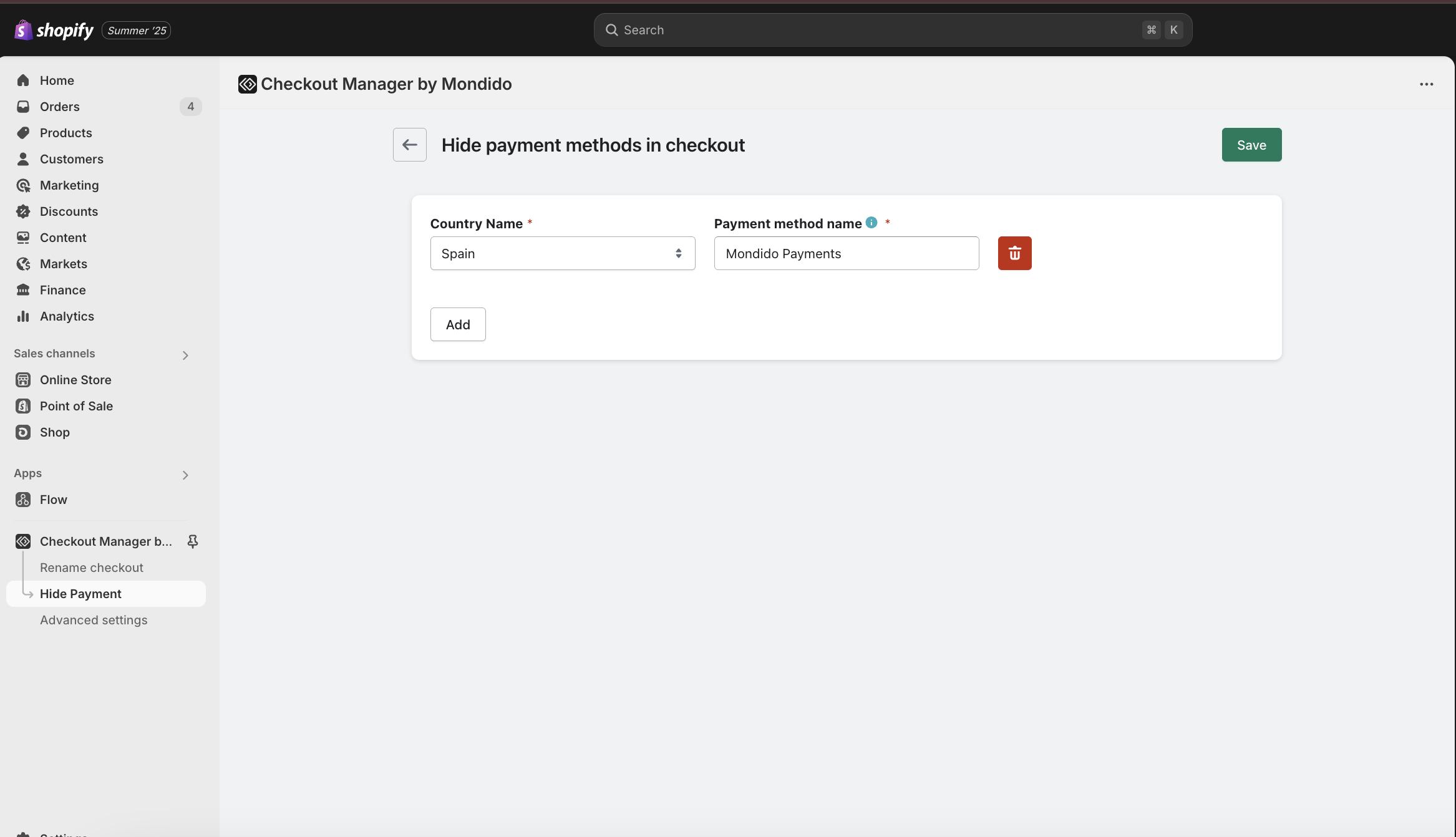Click the Payment method name label
Screen dimensions: 1456x837
coord(788,223)
